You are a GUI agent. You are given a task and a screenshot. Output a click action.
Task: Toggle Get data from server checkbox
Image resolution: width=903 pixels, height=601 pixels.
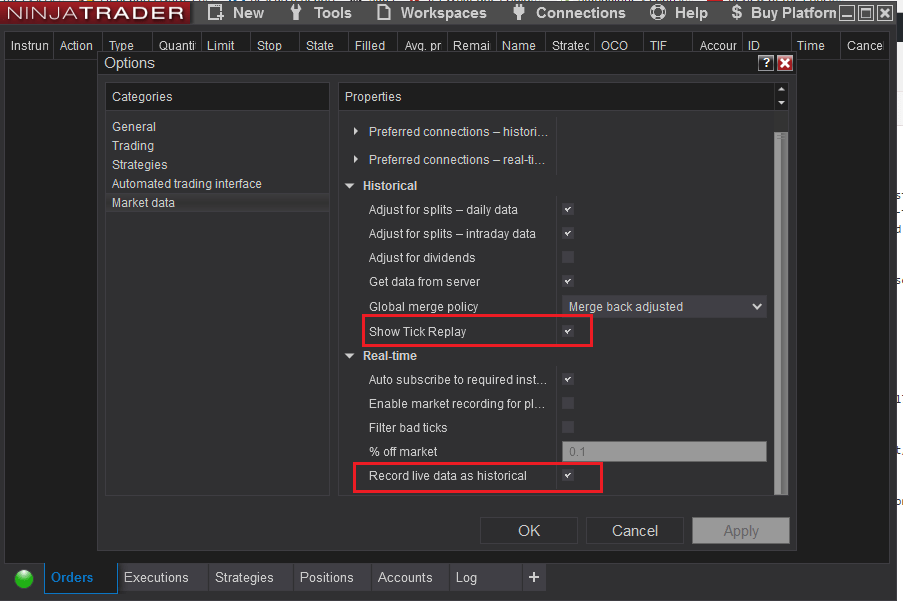point(568,282)
